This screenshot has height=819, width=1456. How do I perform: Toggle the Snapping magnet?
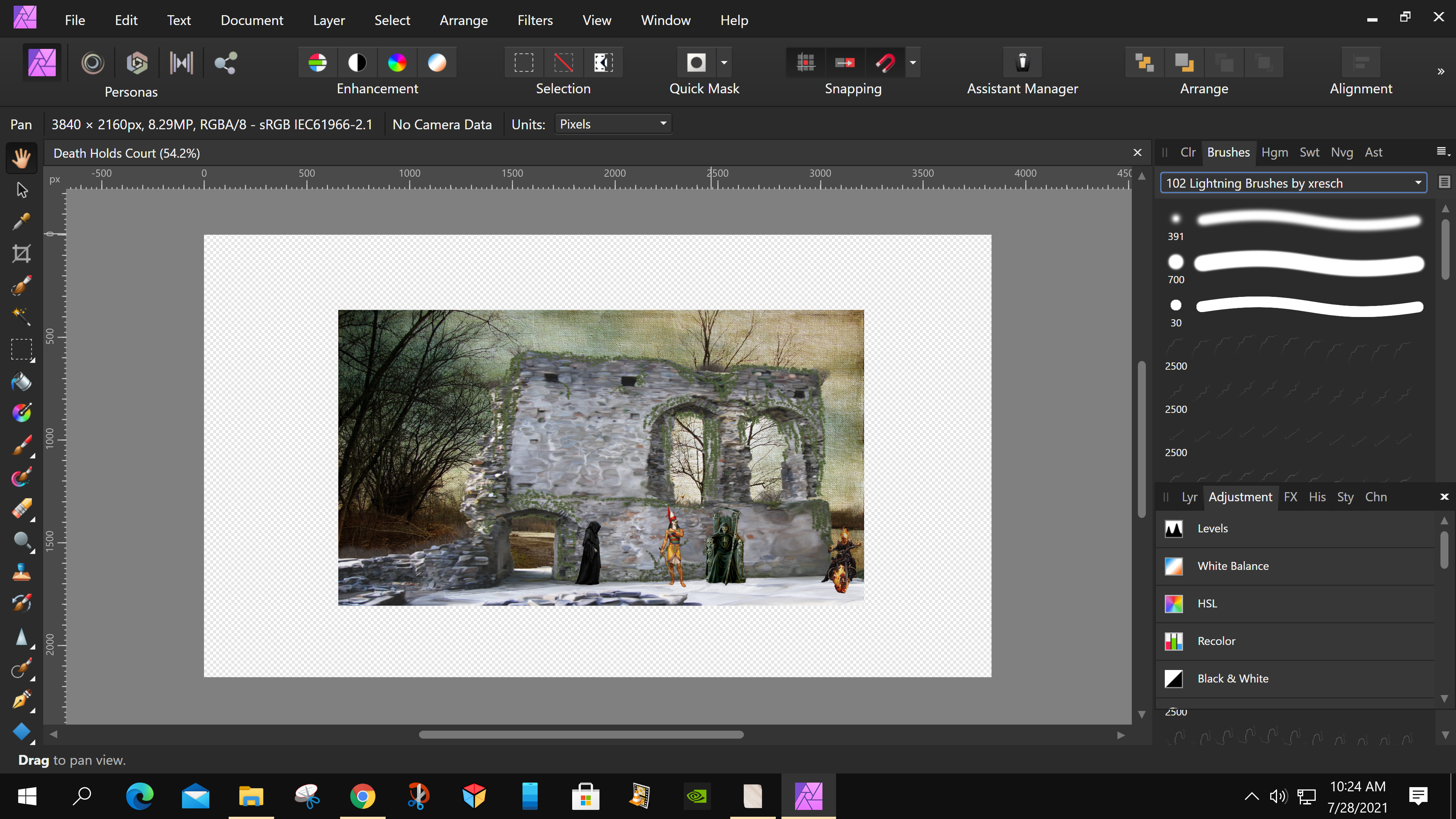click(x=885, y=62)
